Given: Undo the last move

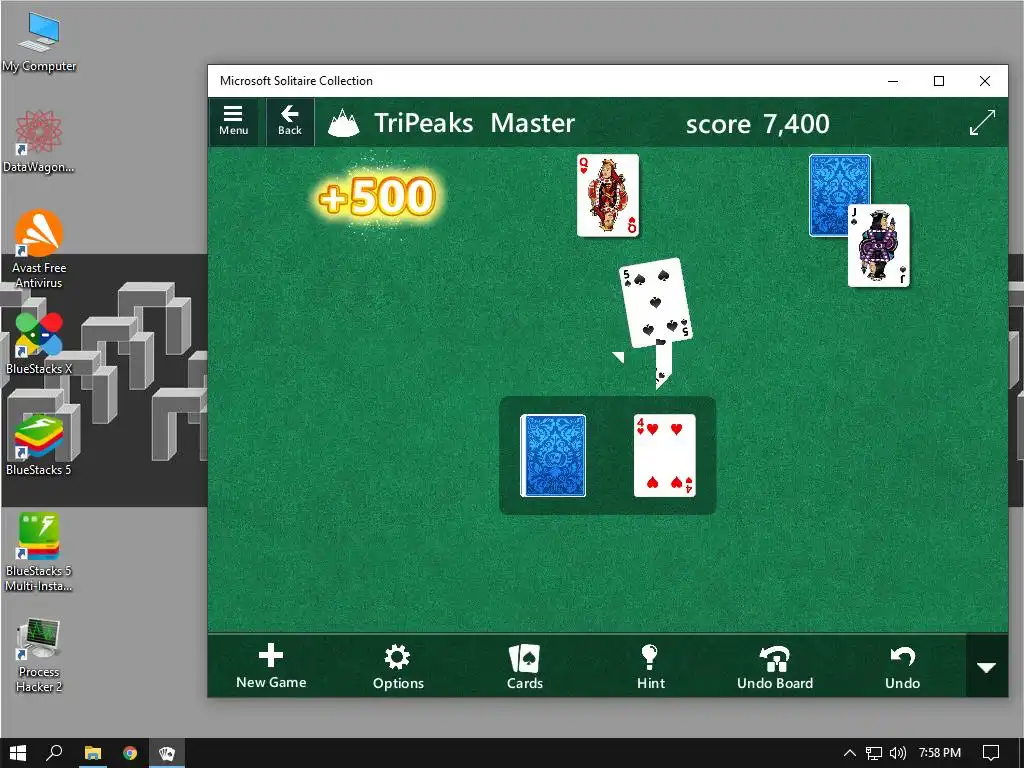Looking at the screenshot, I should [x=902, y=667].
